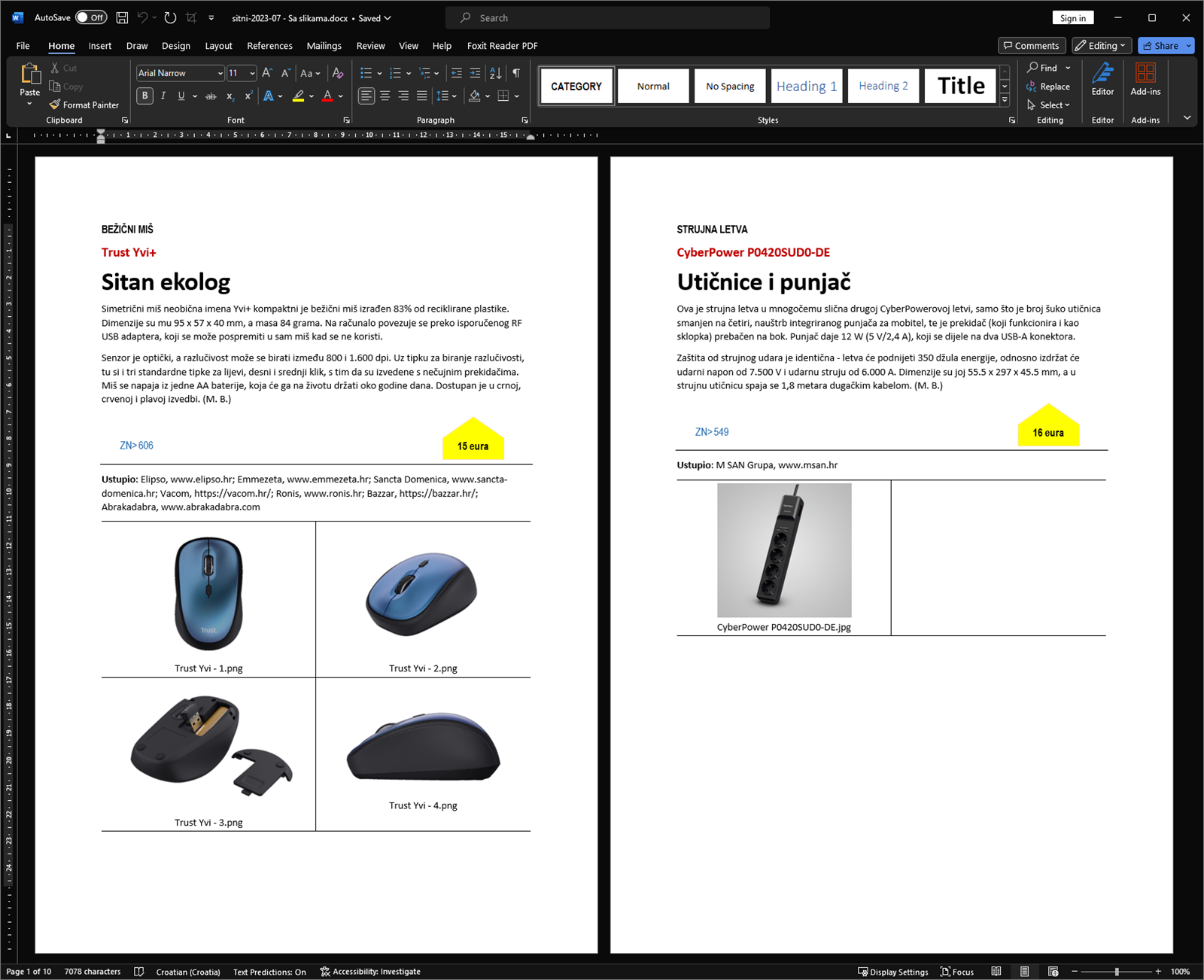Apply yellow text highlight color
The image size is (1204, 980).
point(298,96)
